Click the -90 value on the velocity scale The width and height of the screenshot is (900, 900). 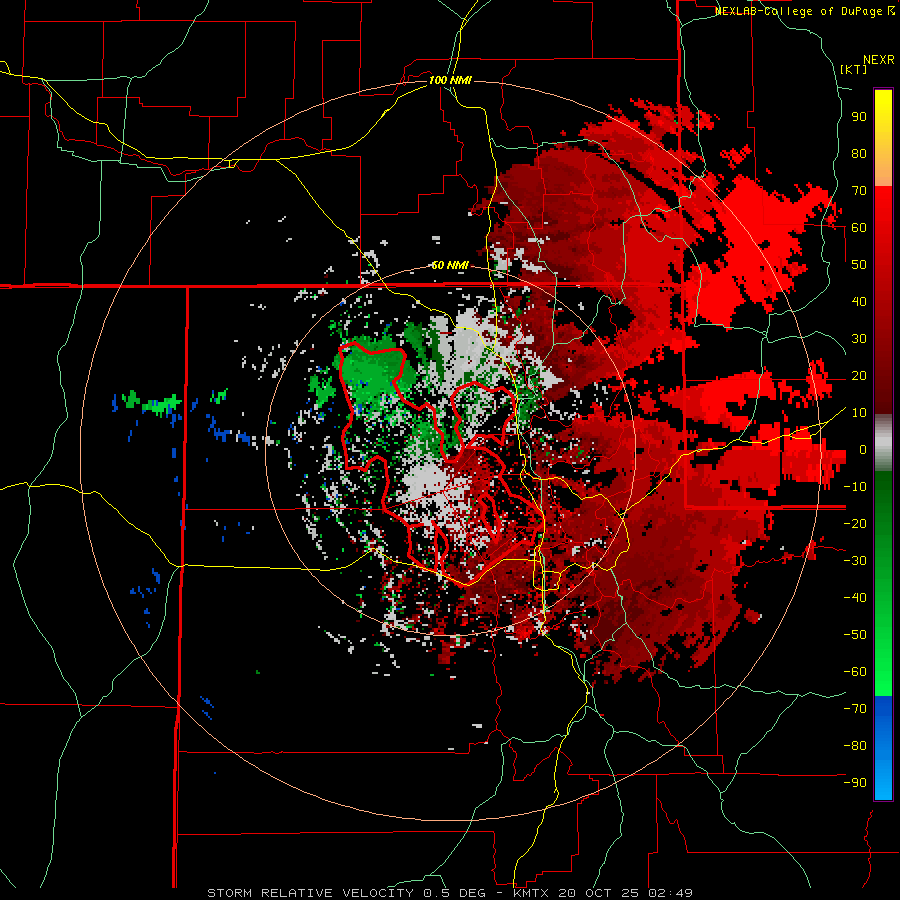click(x=855, y=783)
